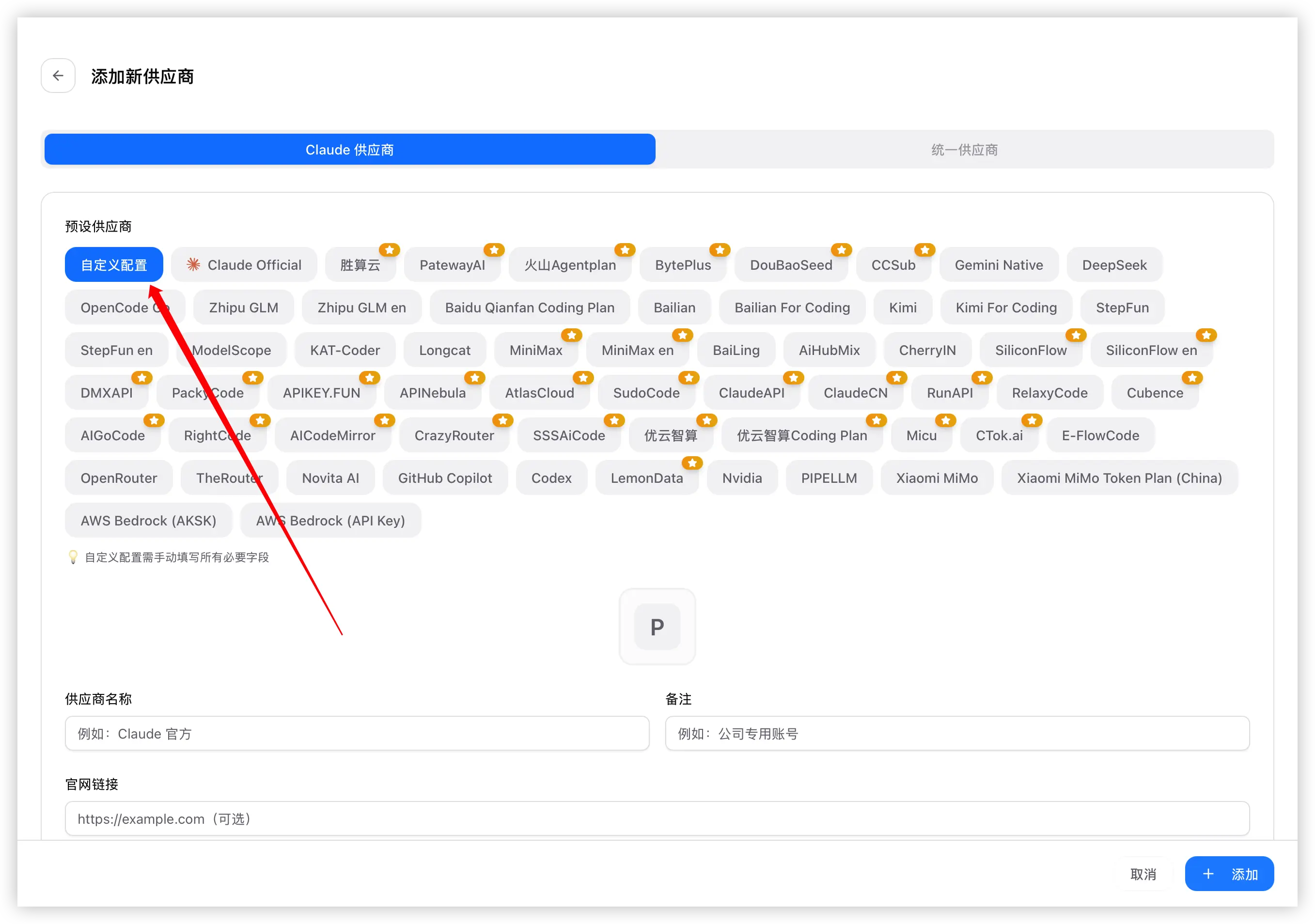Go back using the arrow button

click(58, 76)
